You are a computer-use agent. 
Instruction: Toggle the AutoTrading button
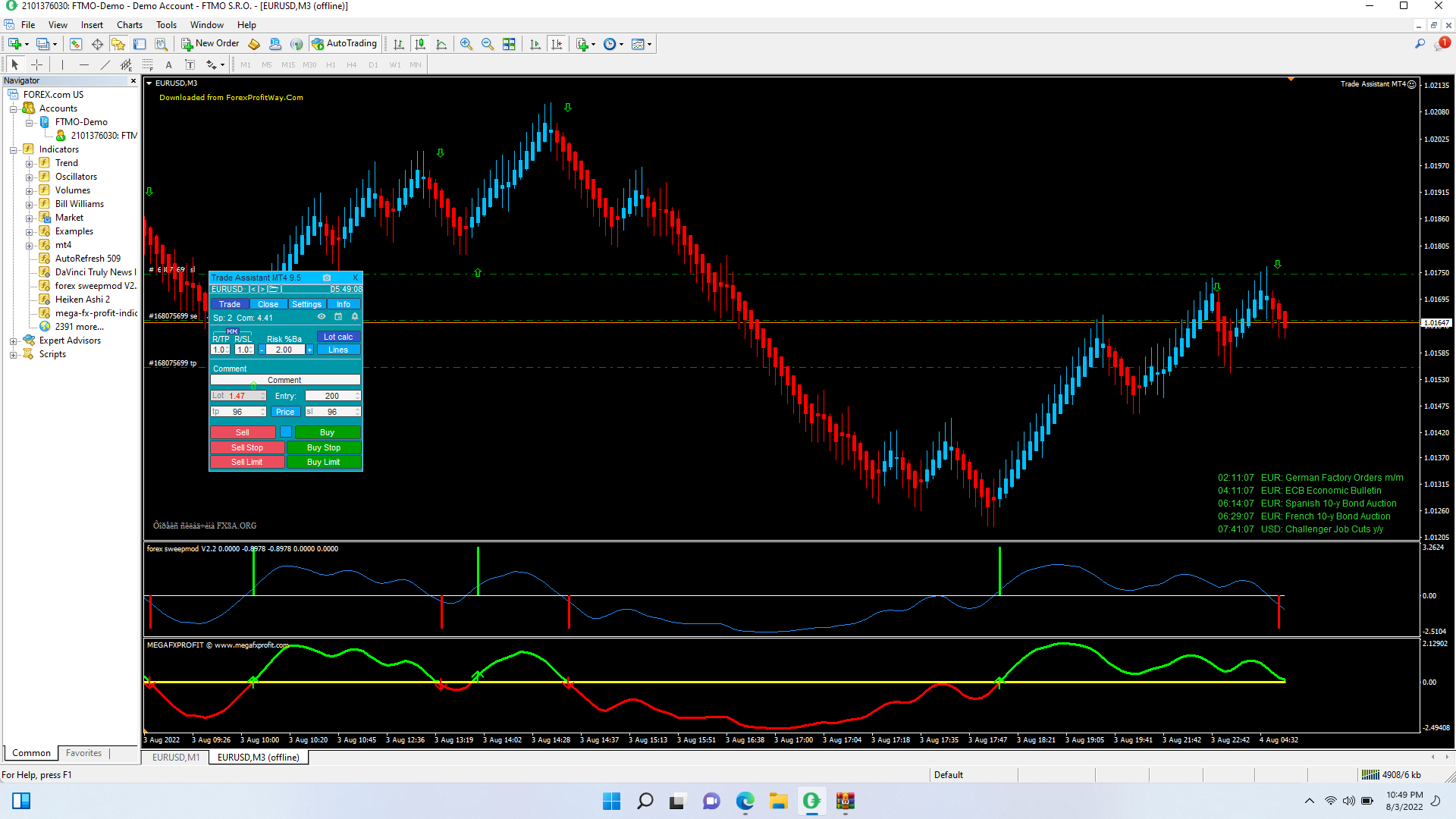click(x=344, y=44)
